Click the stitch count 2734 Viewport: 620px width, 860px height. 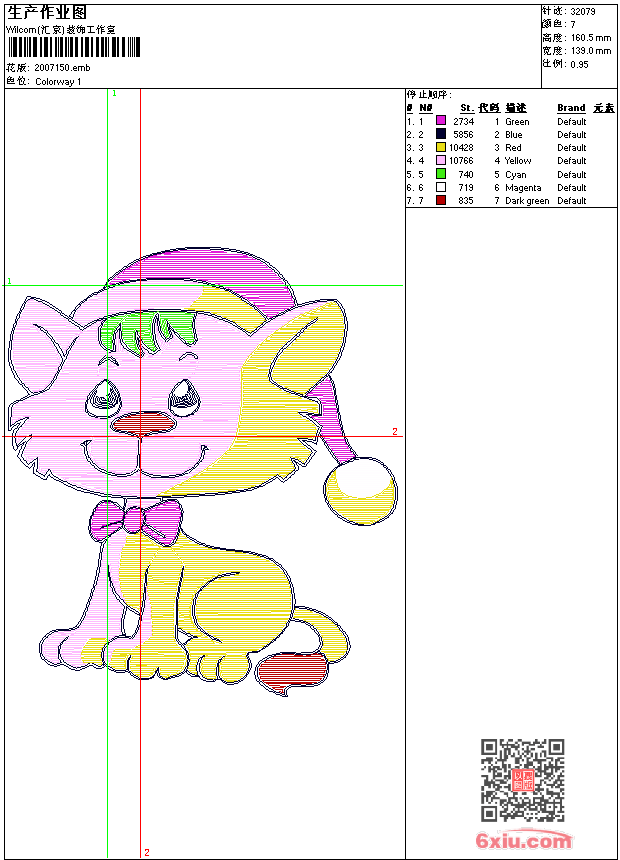click(x=464, y=121)
